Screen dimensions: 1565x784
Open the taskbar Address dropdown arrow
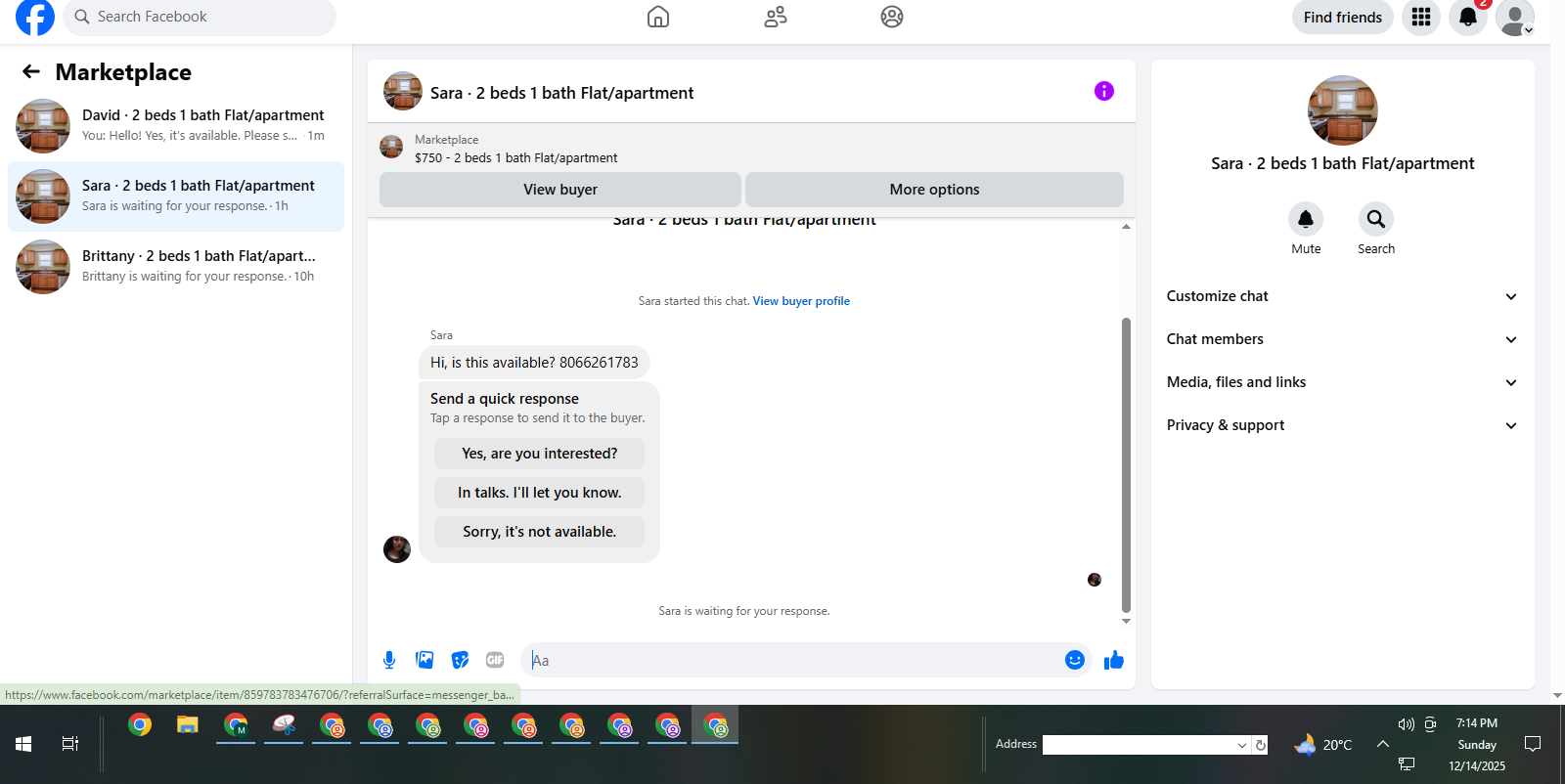click(x=1242, y=745)
